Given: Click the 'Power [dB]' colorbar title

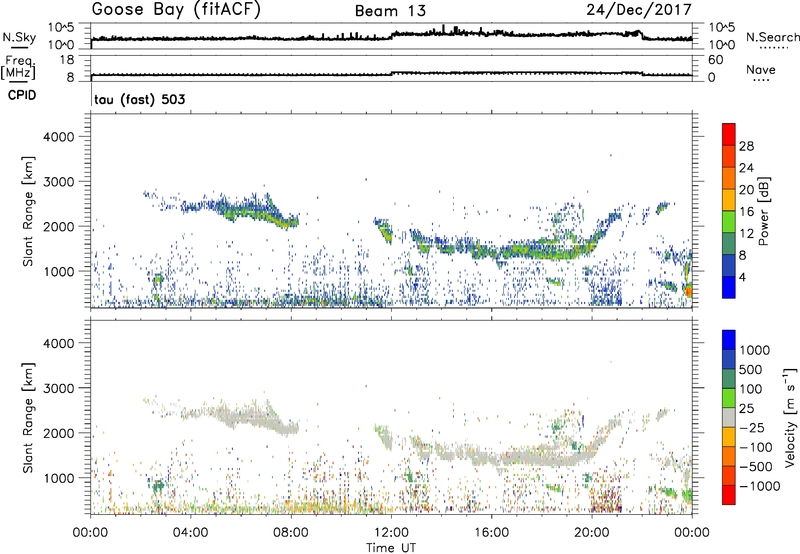Looking at the screenshot, I should point(764,211).
